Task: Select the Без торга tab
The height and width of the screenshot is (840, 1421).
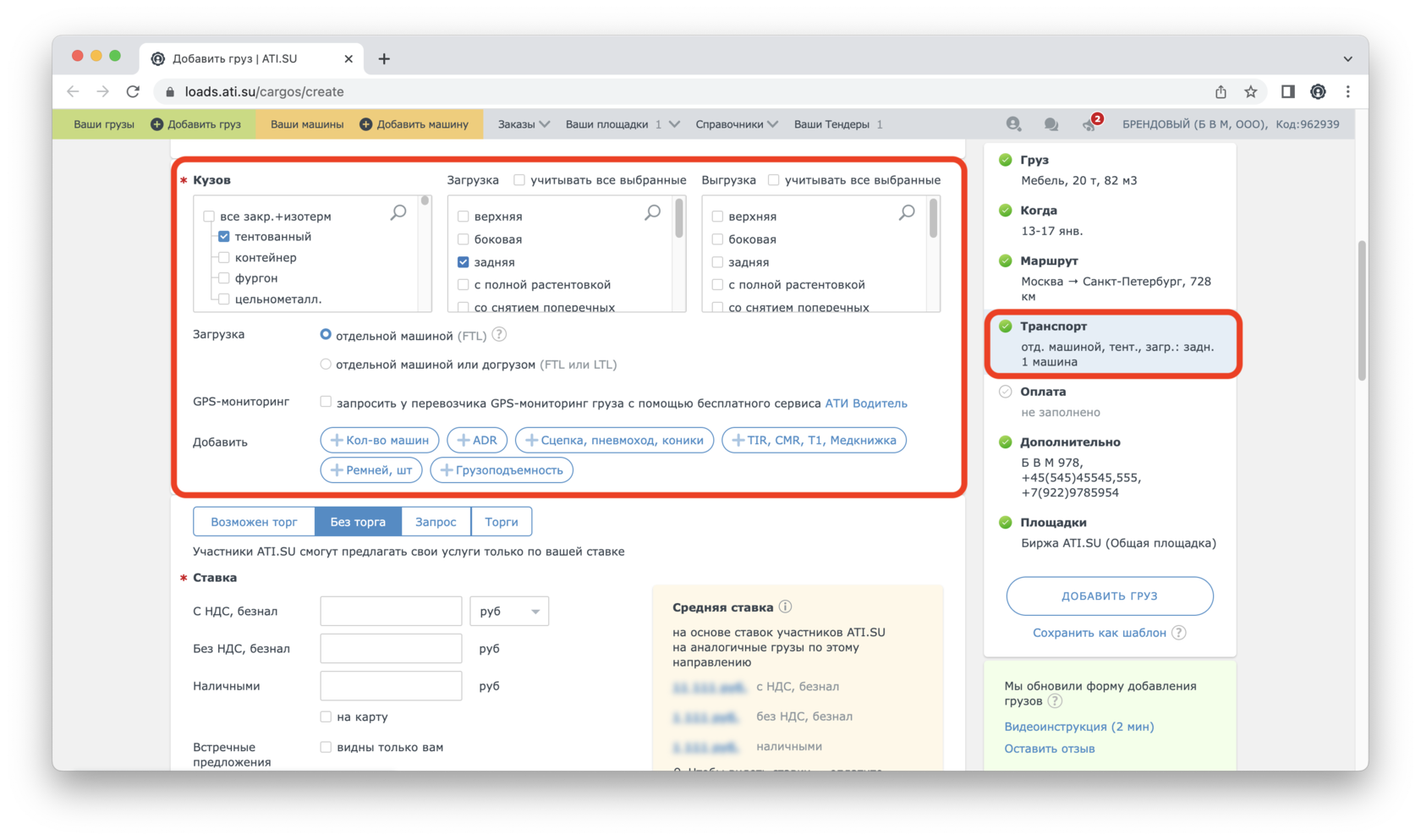Action: click(x=358, y=522)
